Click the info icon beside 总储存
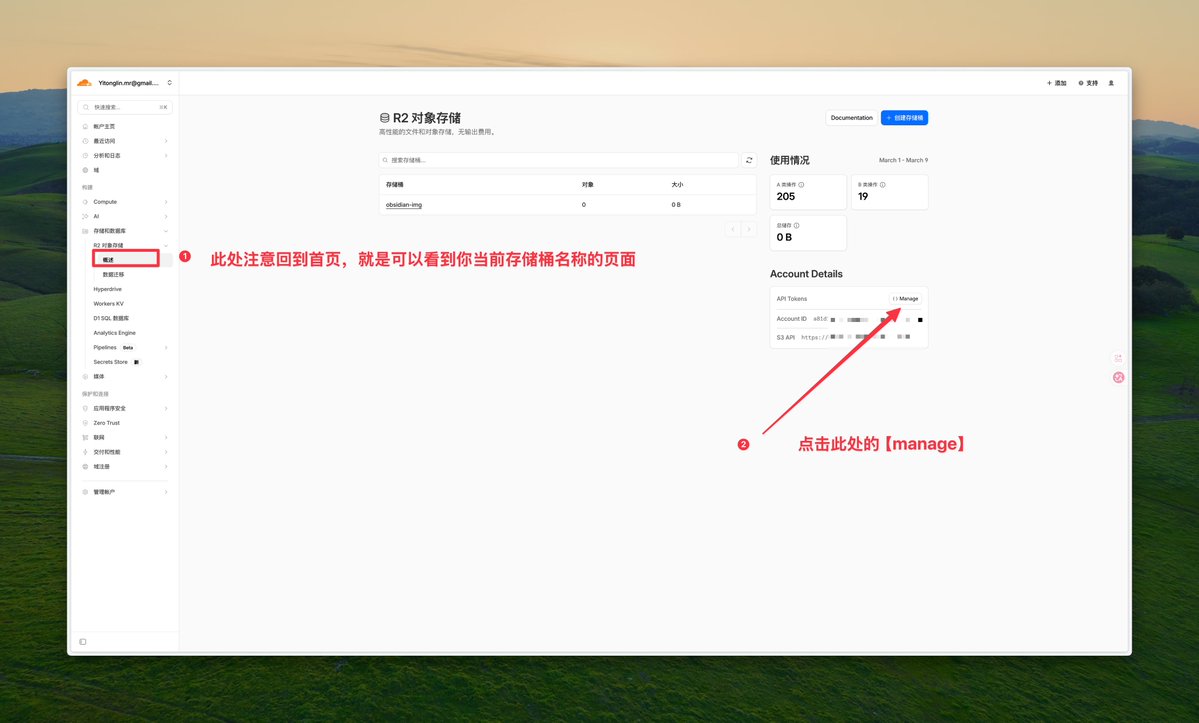The width and height of the screenshot is (1199, 723). (796, 225)
